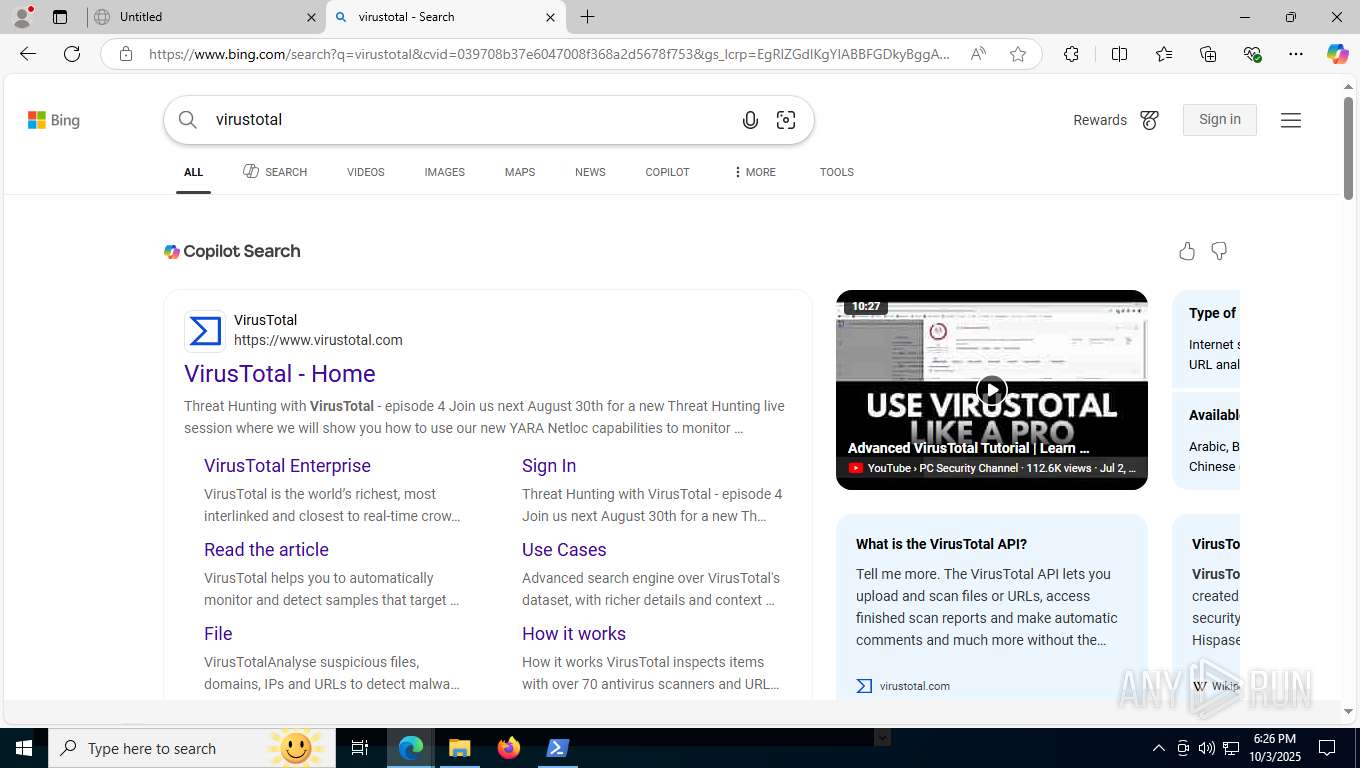Viewport: 1360px width, 768px height.
Task: Add a new browser tab
Action: coord(588,17)
